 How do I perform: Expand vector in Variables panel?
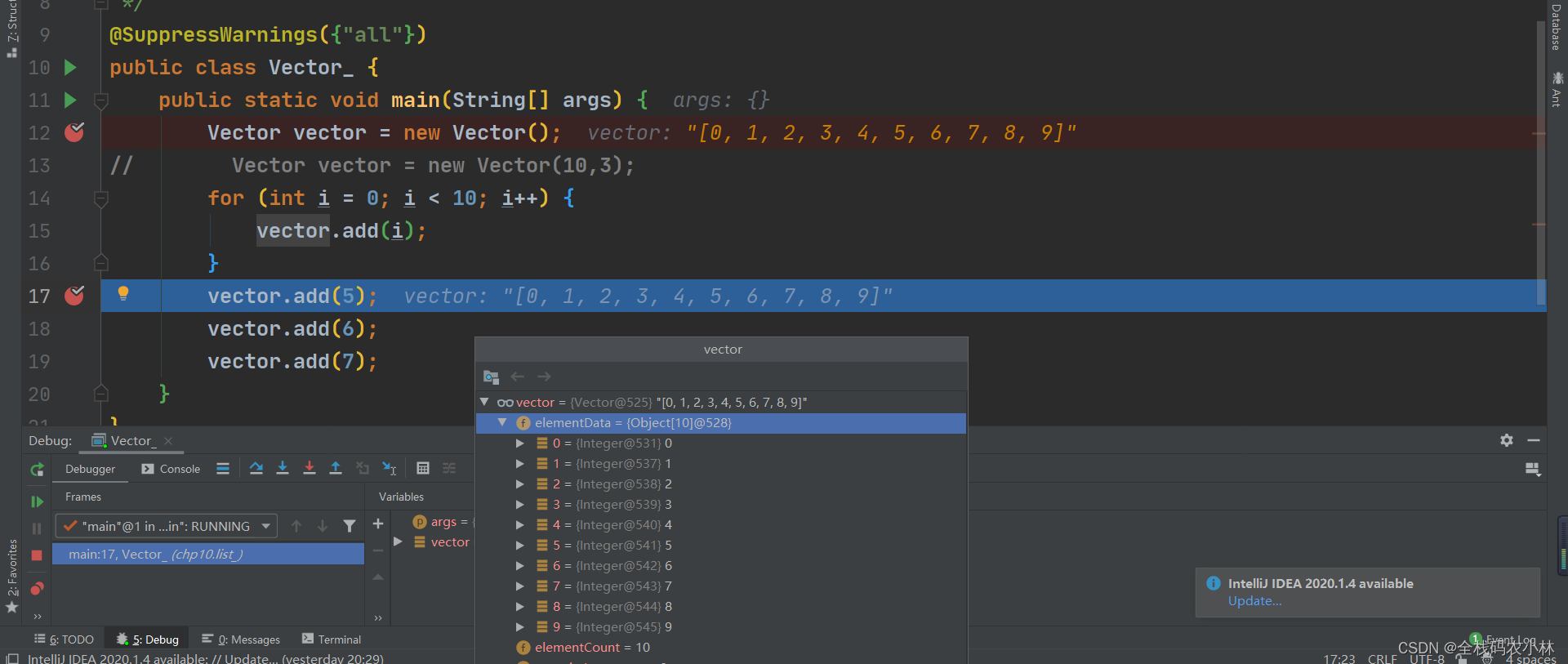(x=398, y=541)
